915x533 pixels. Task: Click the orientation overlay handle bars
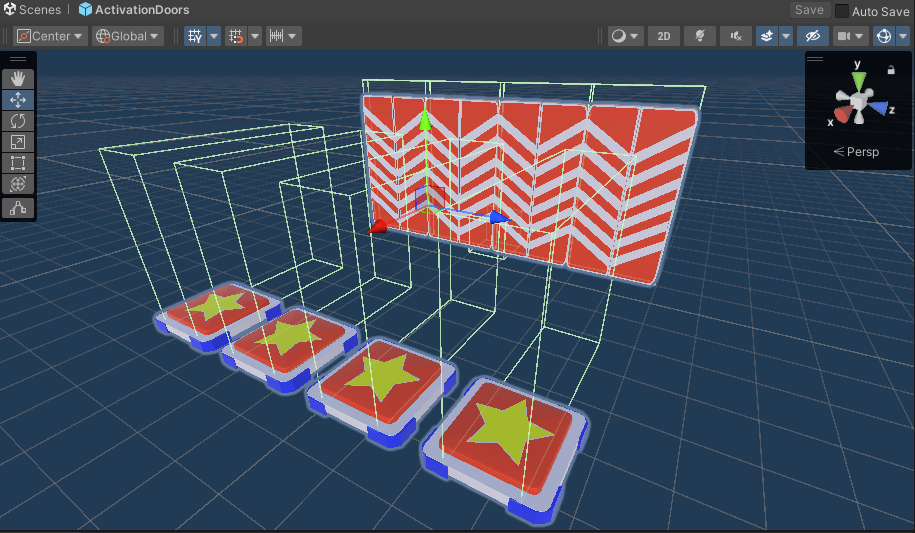point(815,58)
